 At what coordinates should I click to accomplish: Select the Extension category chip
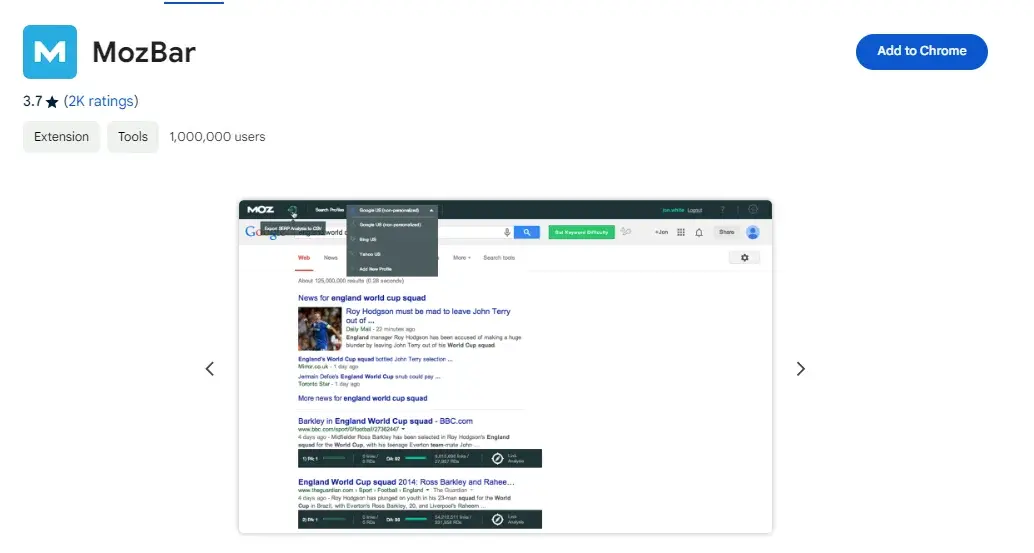click(x=61, y=136)
